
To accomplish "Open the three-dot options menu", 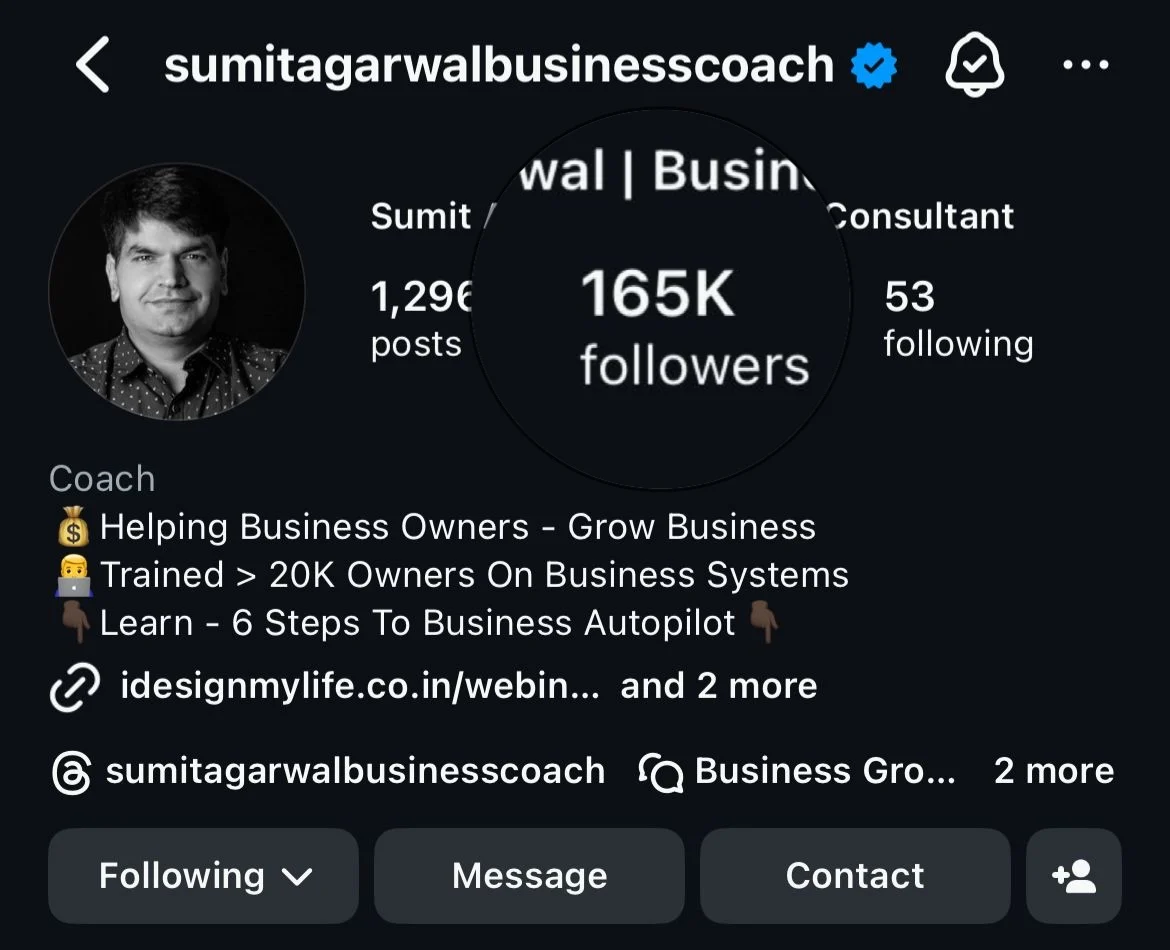I will (x=1086, y=63).
